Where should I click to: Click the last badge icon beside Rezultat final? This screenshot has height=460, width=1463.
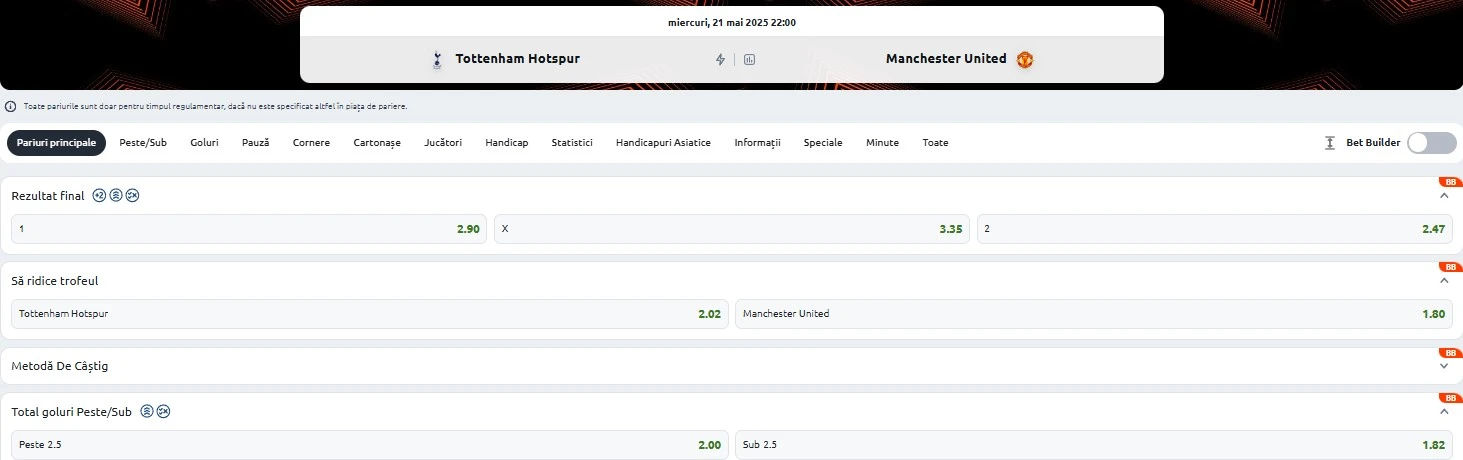click(132, 196)
